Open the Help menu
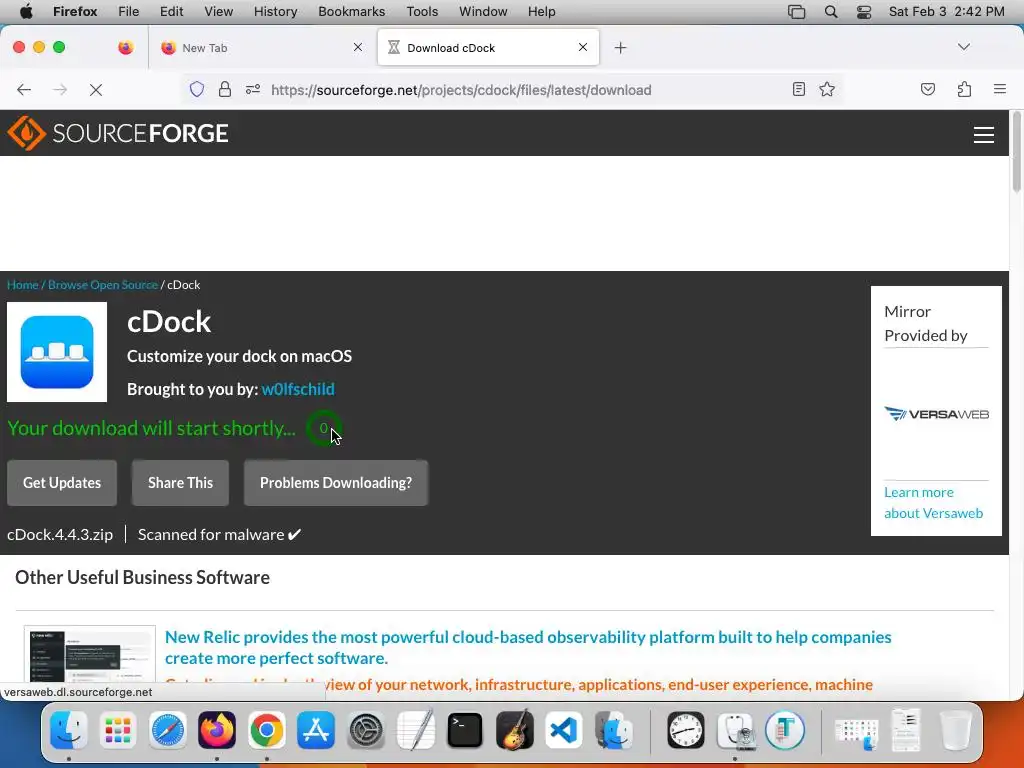This screenshot has height=768, width=1024. coord(541,12)
